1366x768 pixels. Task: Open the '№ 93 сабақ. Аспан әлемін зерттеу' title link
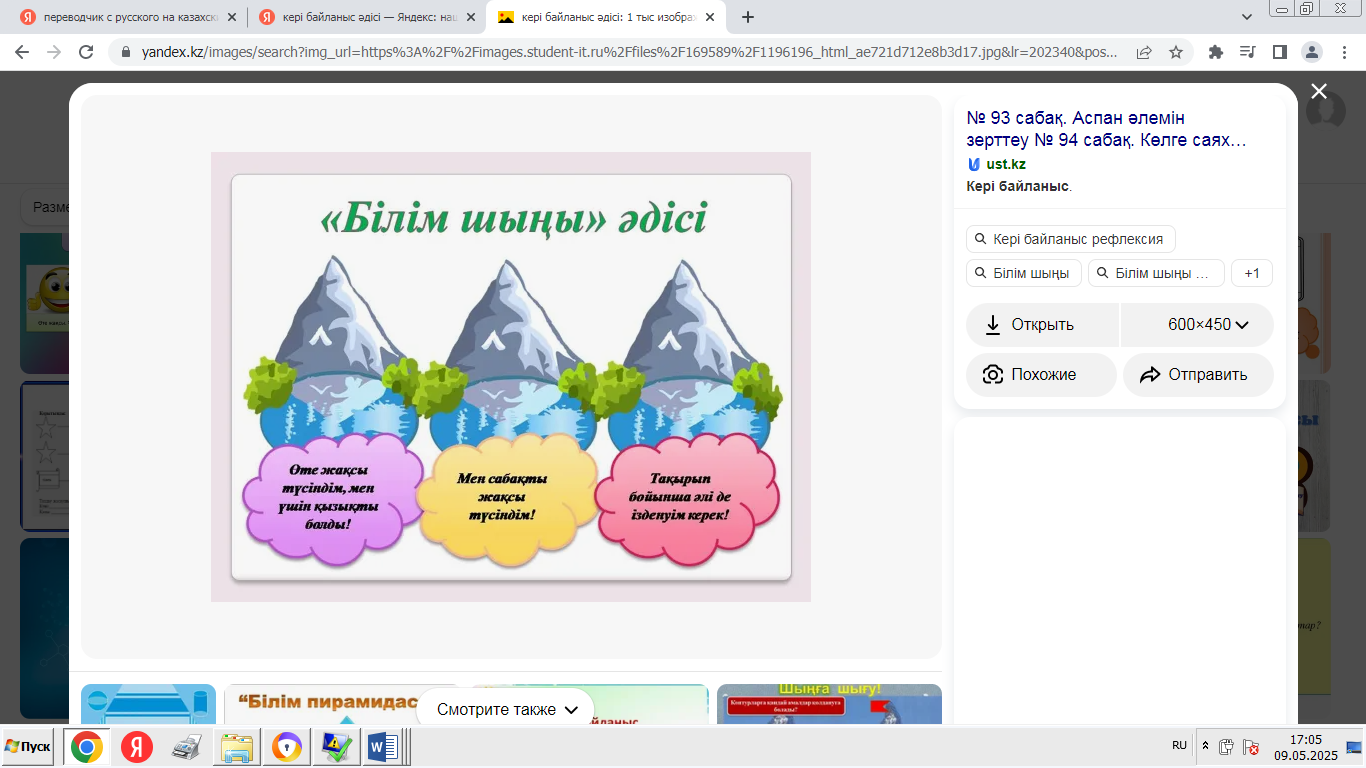click(x=1106, y=129)
